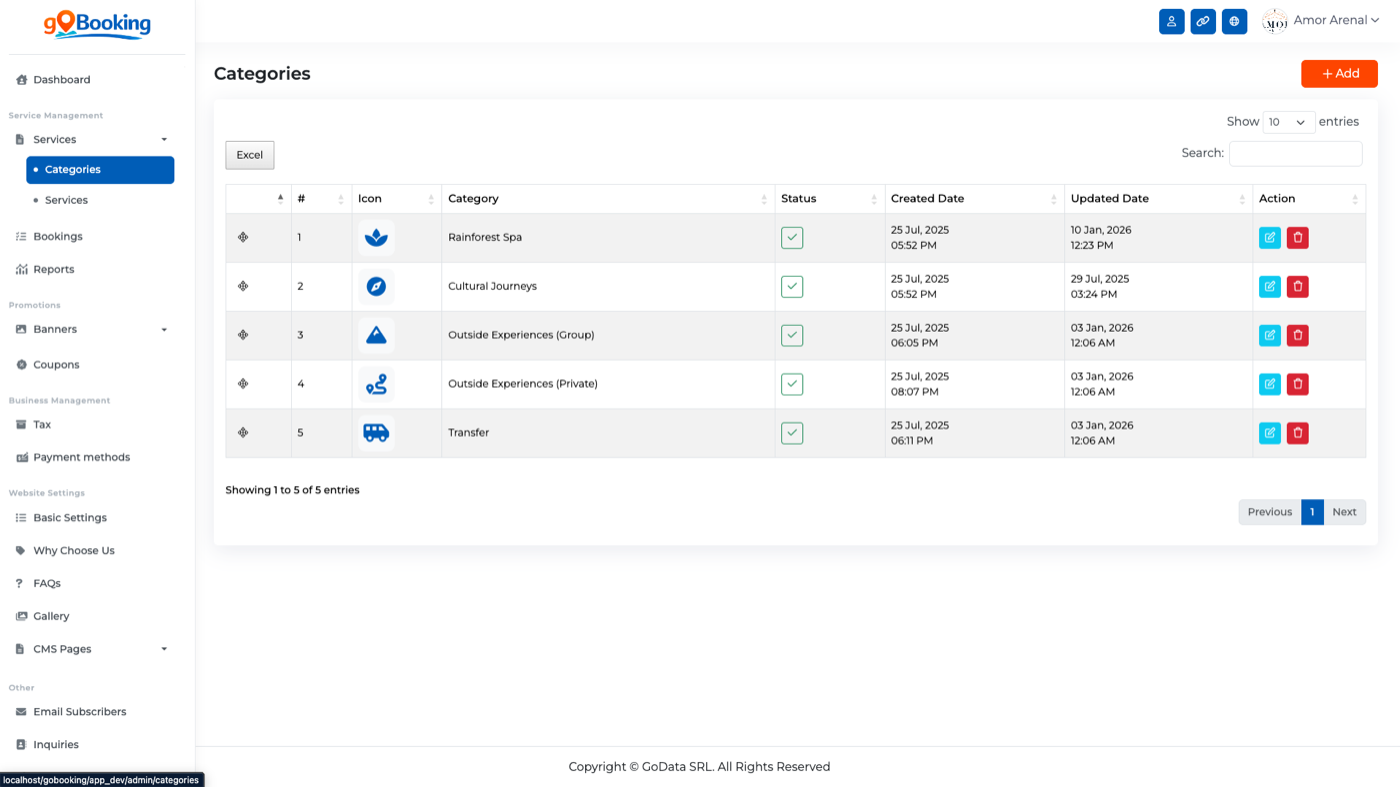Expand the Services sidebar menu
Image resolution: width=1400 pixels, height=787 pixels.
pos(92,140)
